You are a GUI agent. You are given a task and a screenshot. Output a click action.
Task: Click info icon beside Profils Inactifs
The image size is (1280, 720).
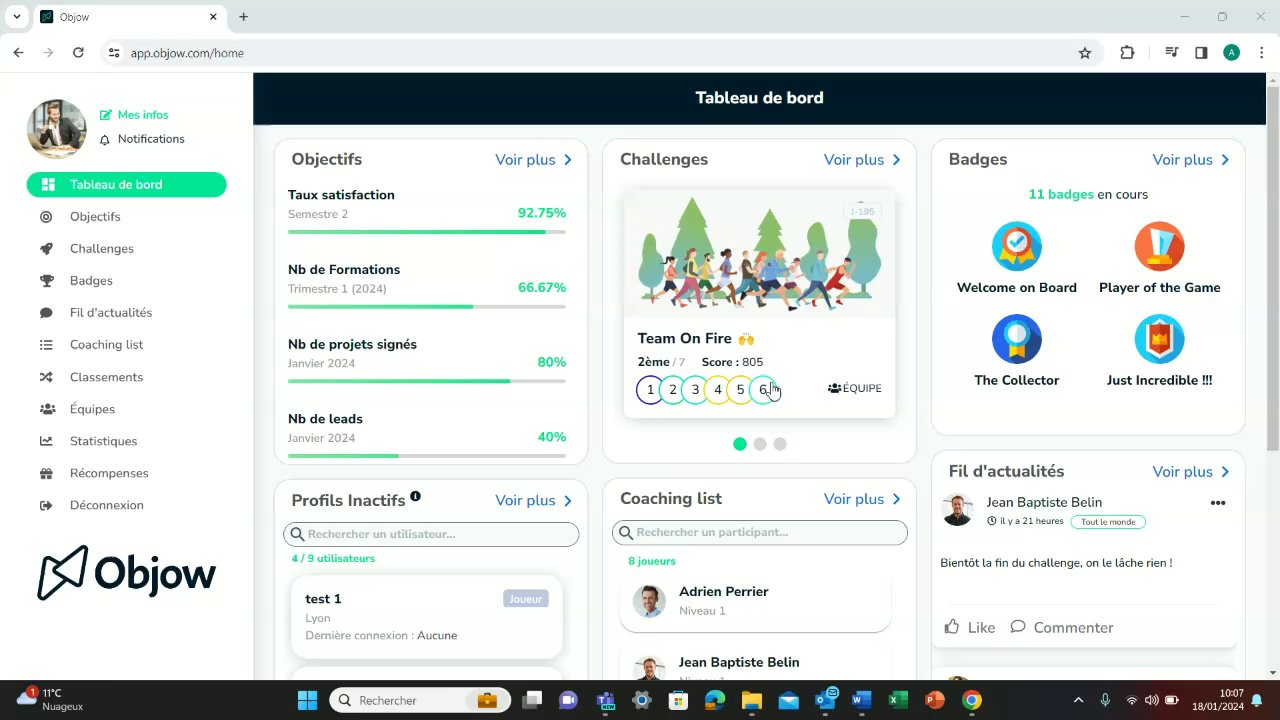tap(415, 496)
